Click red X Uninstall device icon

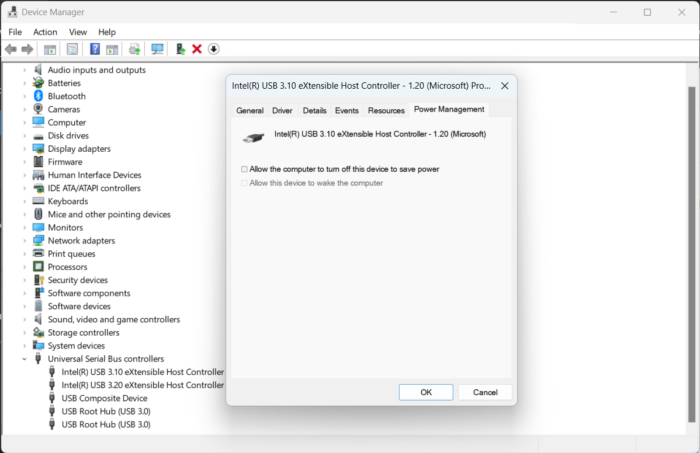point(196,49)
